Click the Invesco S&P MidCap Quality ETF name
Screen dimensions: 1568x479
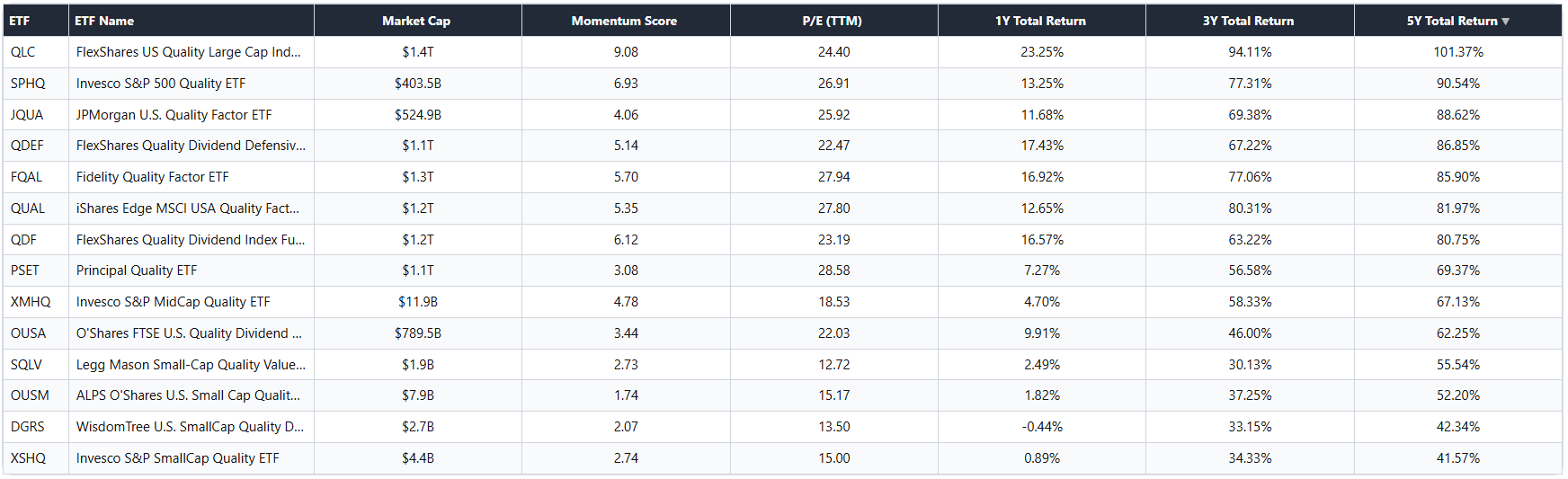point(174,302)
